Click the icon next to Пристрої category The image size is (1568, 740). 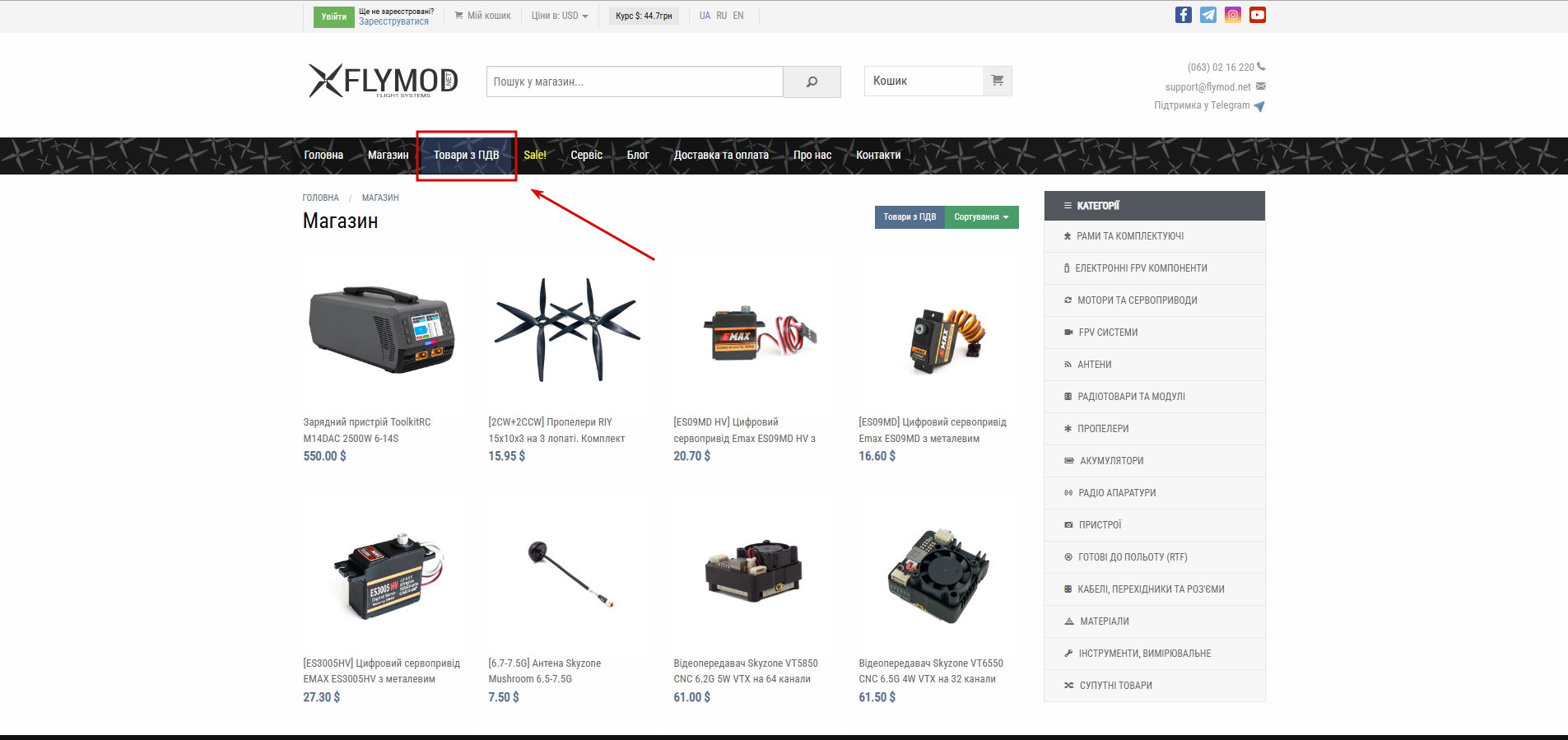(x=1068, y=525)
